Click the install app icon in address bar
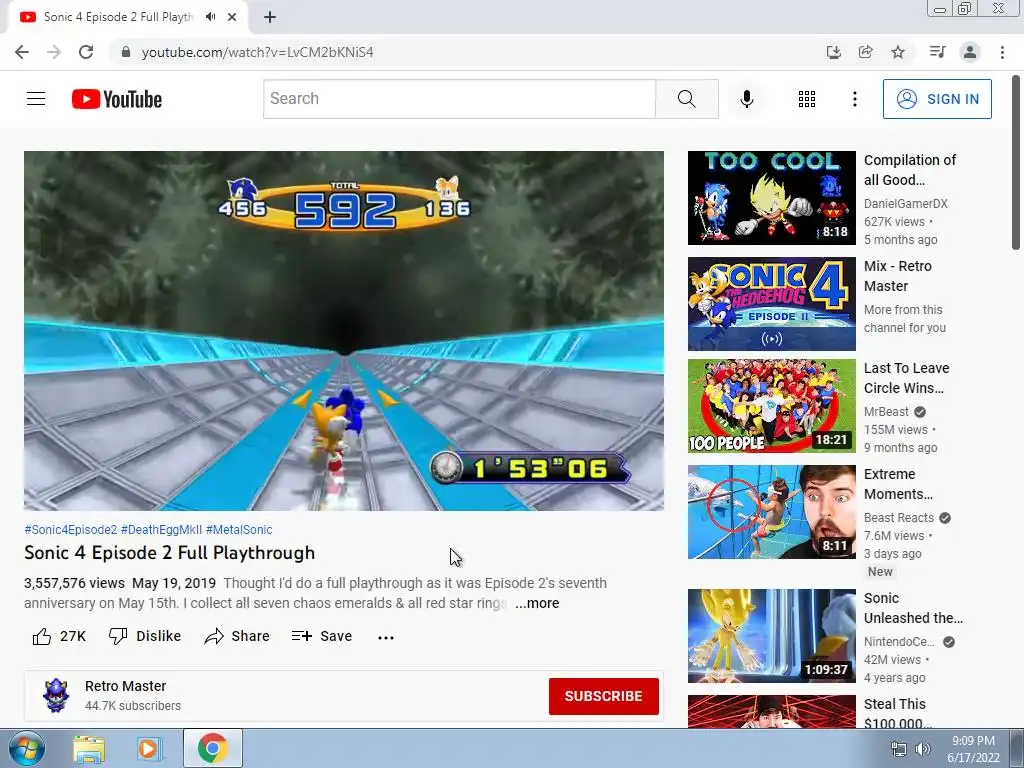Screen dimensions: 1024x768 [833, 52]
